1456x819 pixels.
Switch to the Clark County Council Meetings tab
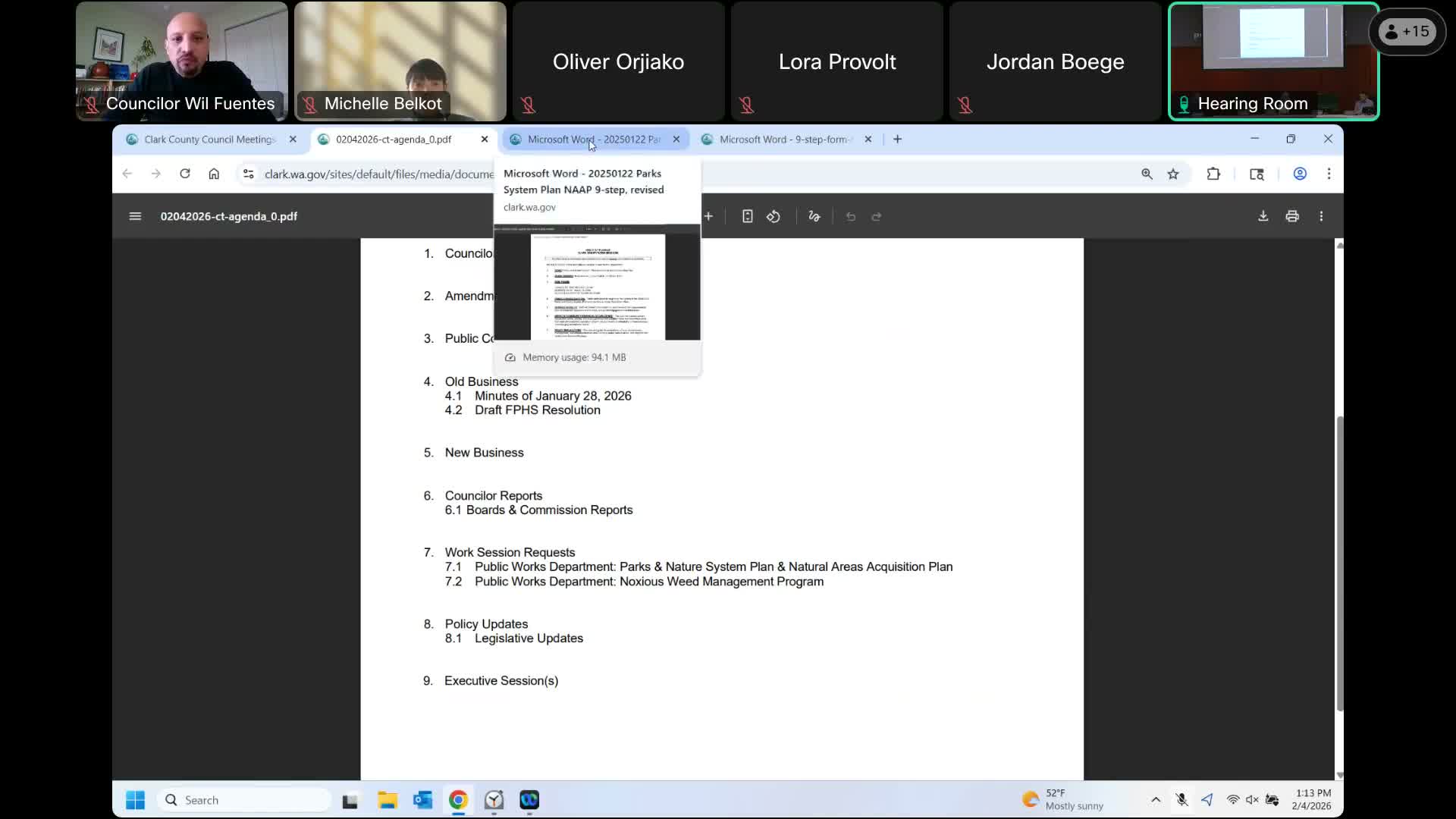point(209,139)
